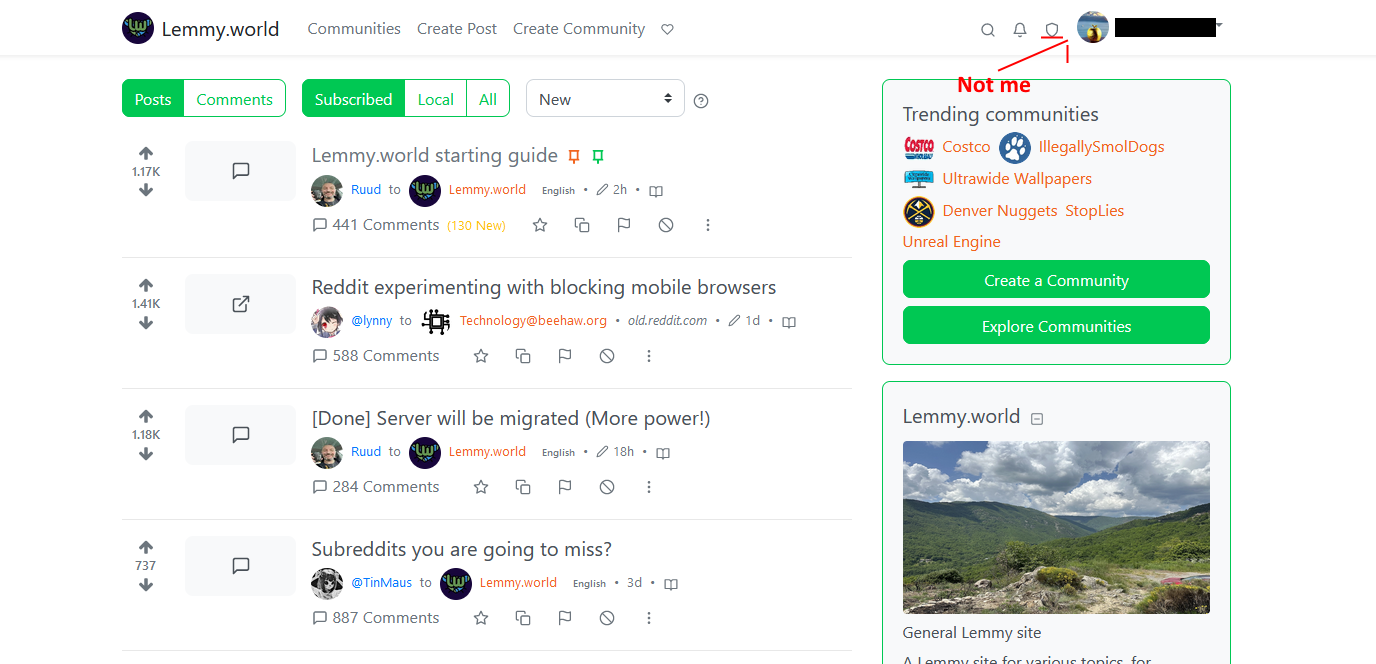The width and height of the screenshot is (1376, 664).
Task: Open Create Post in navbar
Action: [x=457, y=29]
